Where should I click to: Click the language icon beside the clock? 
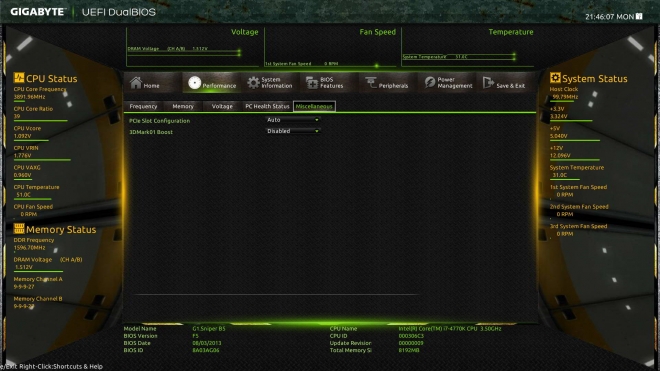point(639,16)
